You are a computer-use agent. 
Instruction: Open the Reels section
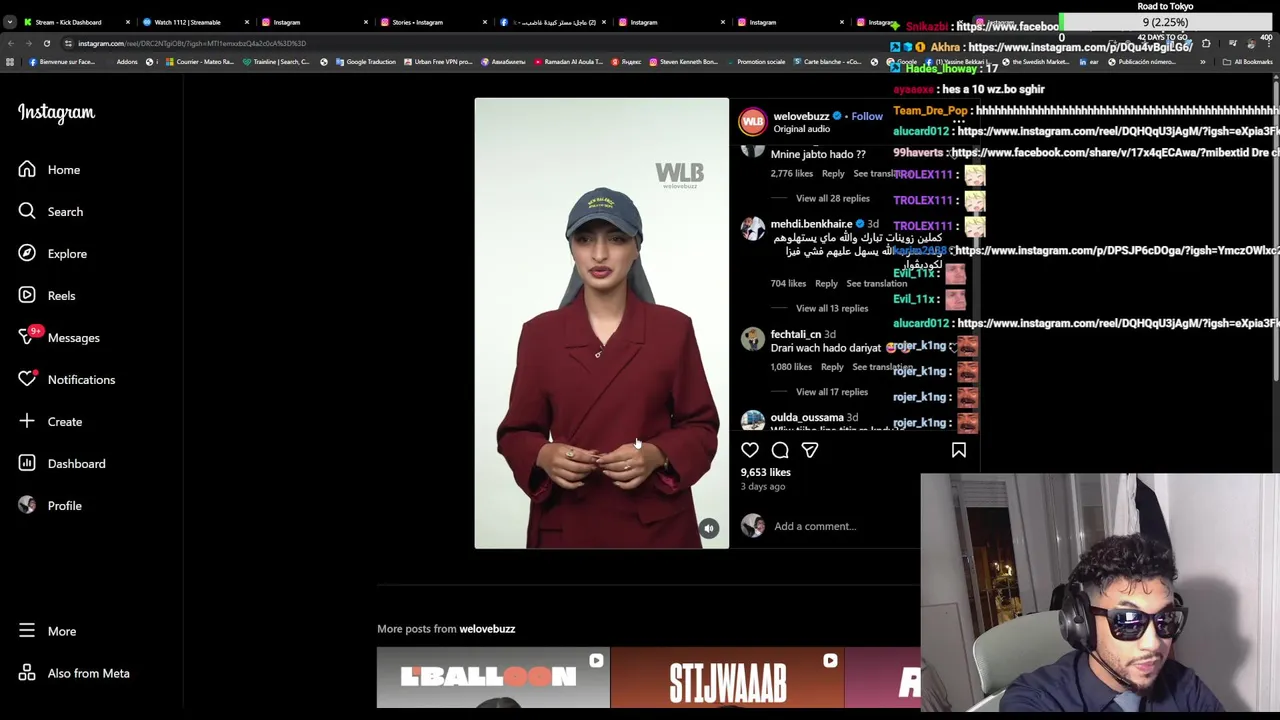pyautogui.click(x=47, y=296)
